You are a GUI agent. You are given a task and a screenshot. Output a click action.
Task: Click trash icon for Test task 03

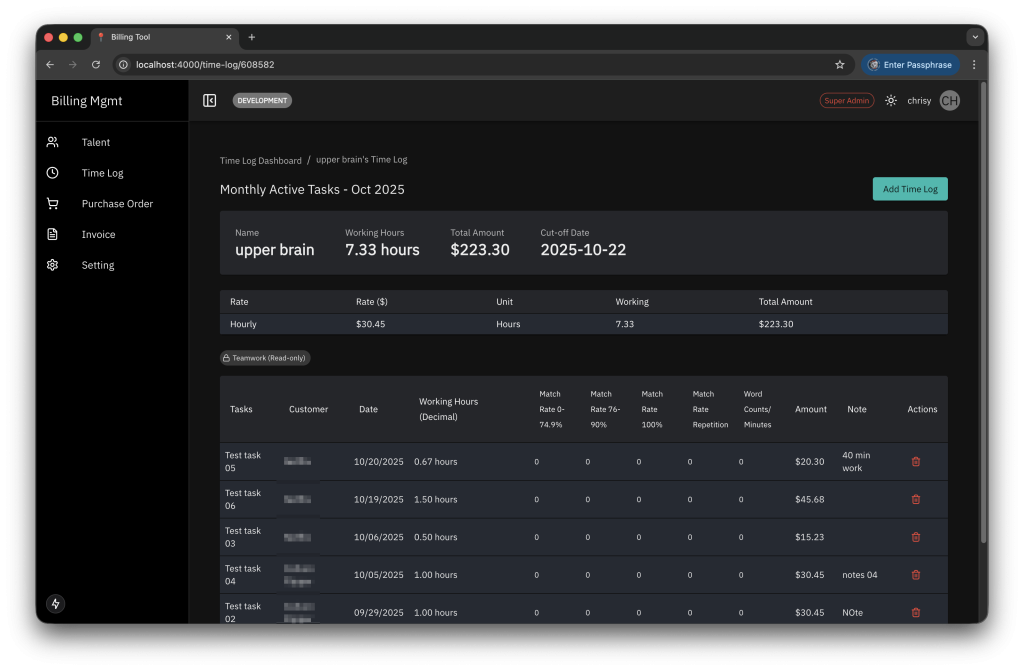[915, 537]
